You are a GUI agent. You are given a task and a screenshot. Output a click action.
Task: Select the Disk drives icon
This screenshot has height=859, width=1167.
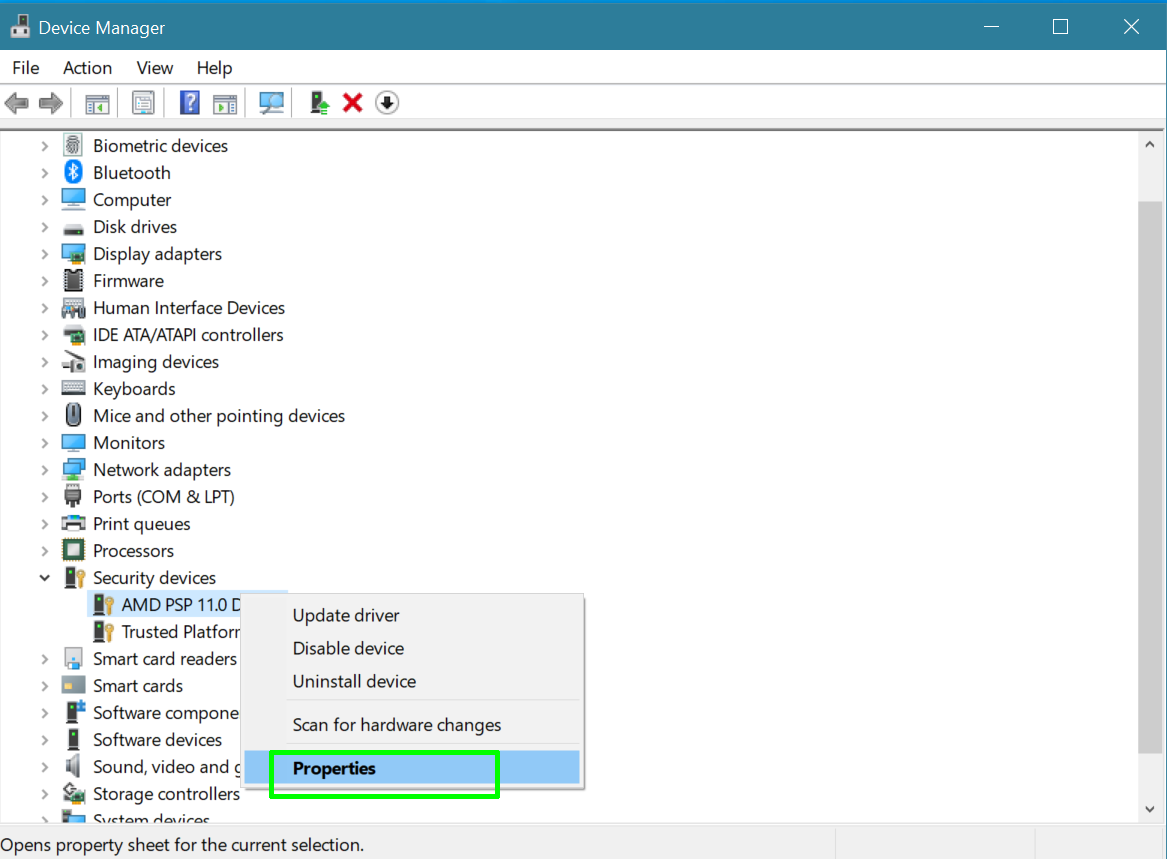73,228
